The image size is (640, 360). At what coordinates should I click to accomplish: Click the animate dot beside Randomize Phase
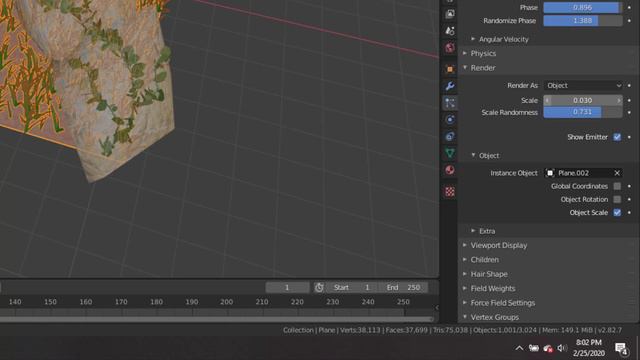coord(629,20)
